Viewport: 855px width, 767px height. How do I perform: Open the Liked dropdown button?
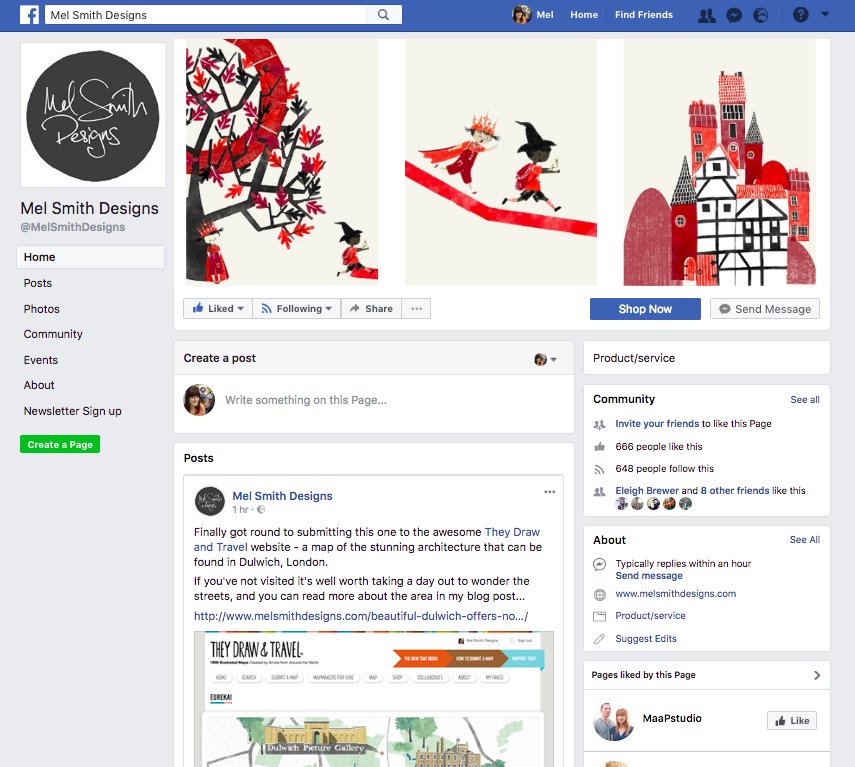pos(218,309)
